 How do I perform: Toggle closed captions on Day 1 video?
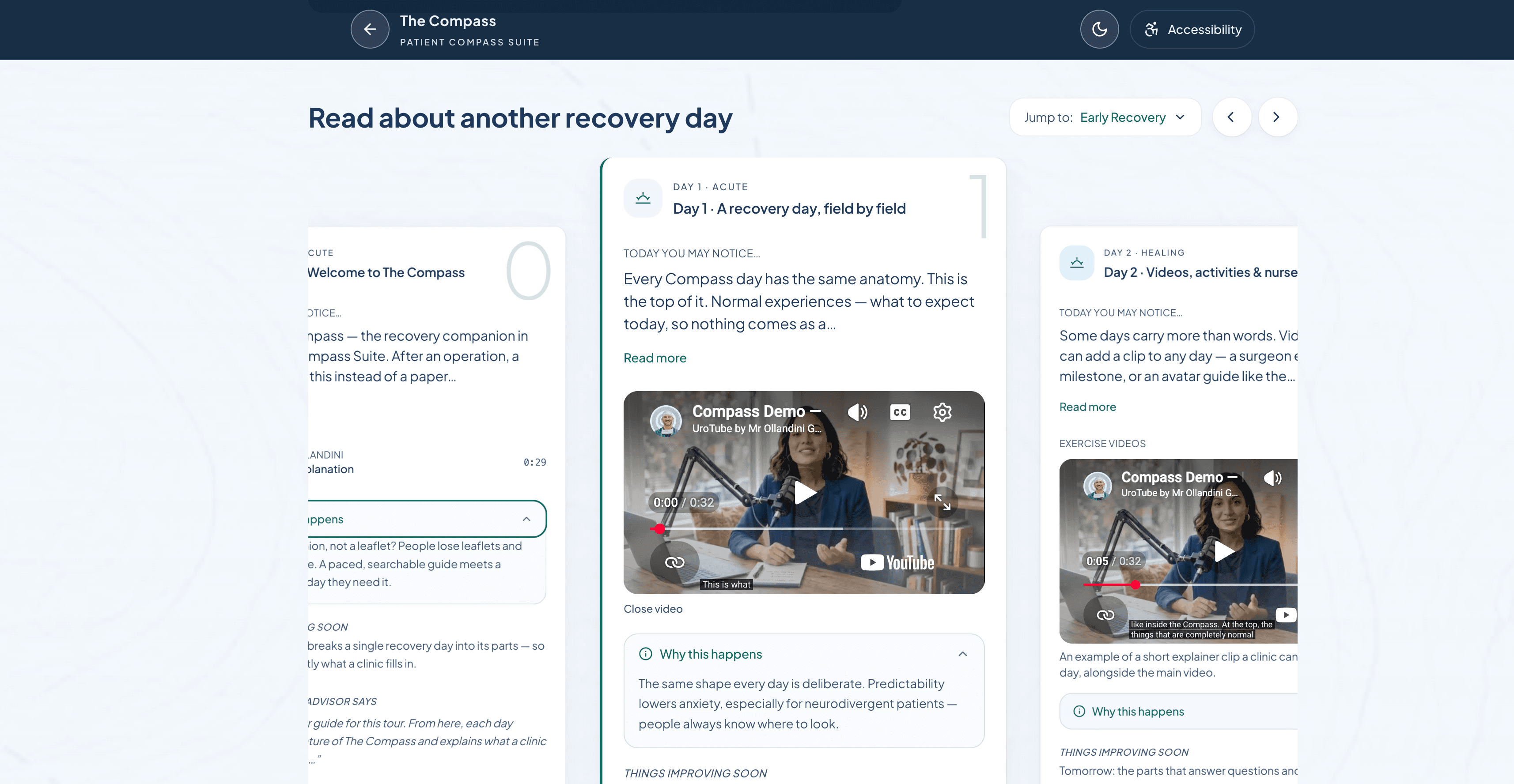tap(900, 412)
